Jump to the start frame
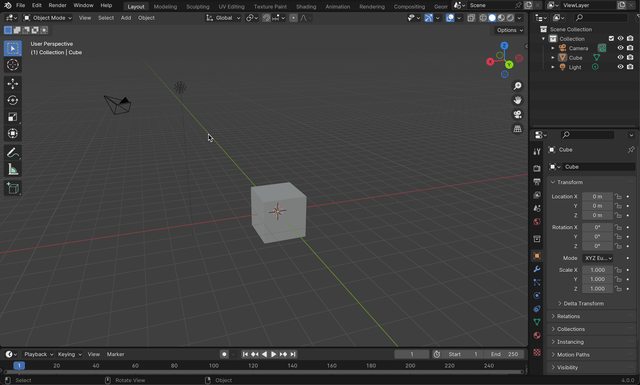 click(x=245, y=354)
